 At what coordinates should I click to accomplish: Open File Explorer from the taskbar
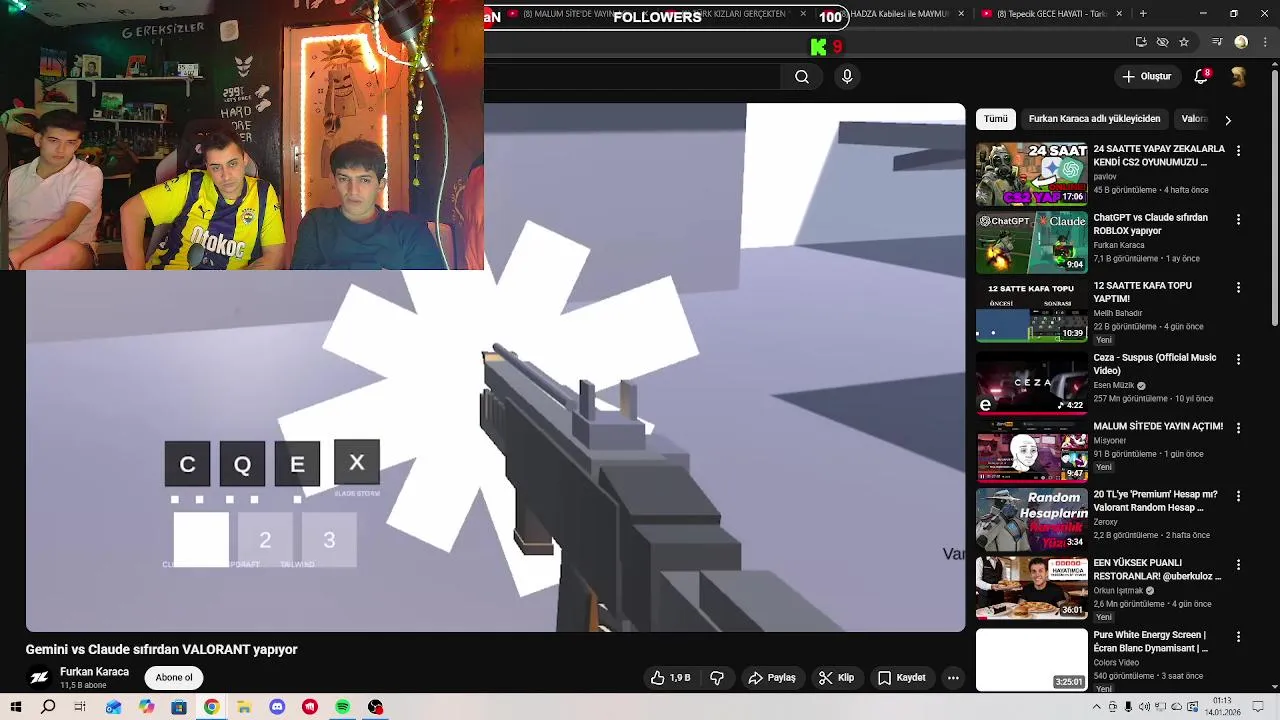pos(244,707)
